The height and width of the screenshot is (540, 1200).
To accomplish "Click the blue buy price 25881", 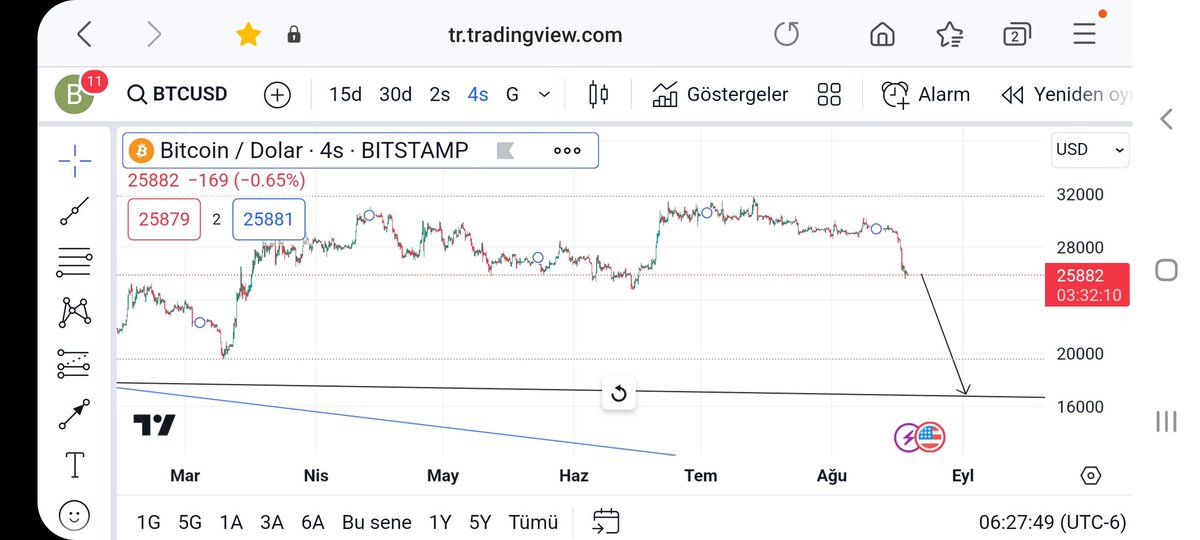I will 269,219.
